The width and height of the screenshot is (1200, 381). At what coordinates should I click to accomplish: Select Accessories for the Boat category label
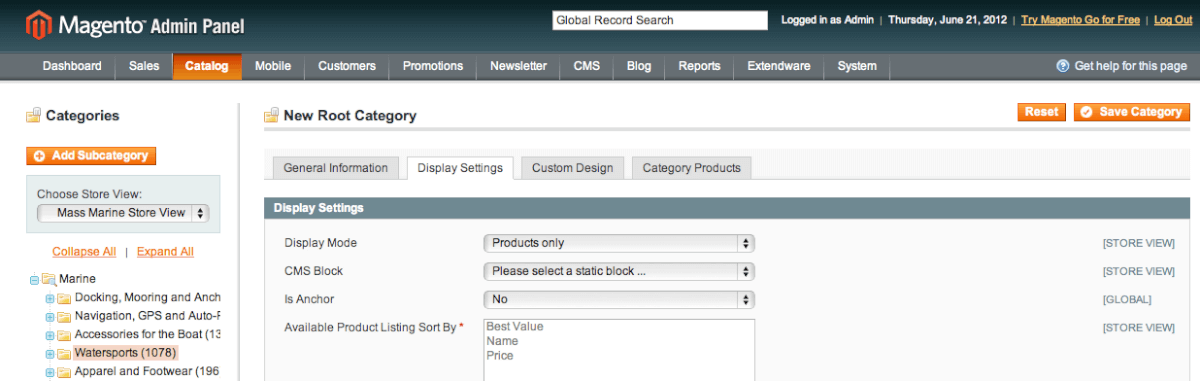148,335
